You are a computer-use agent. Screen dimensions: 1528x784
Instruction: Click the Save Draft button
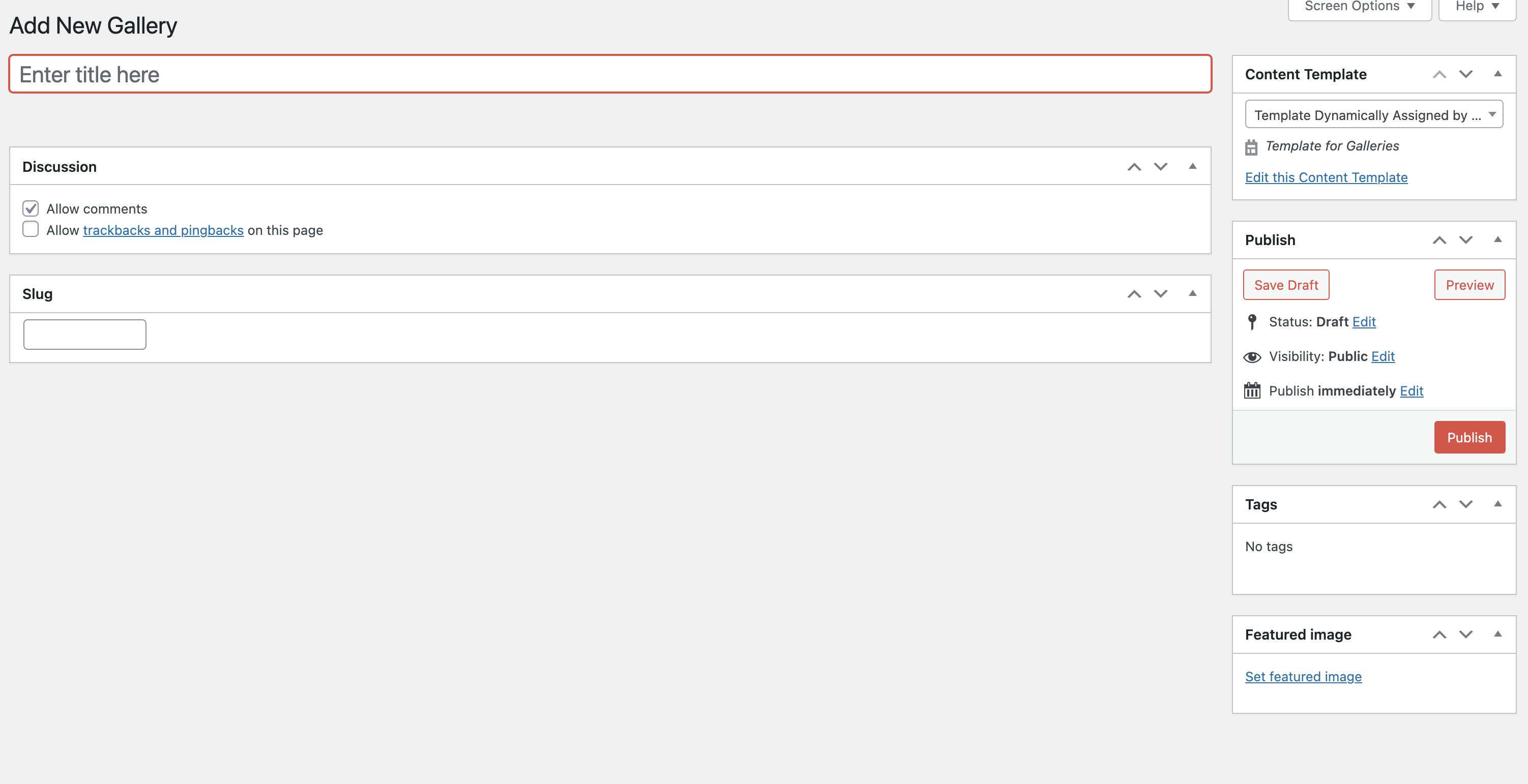point(1286,285)
